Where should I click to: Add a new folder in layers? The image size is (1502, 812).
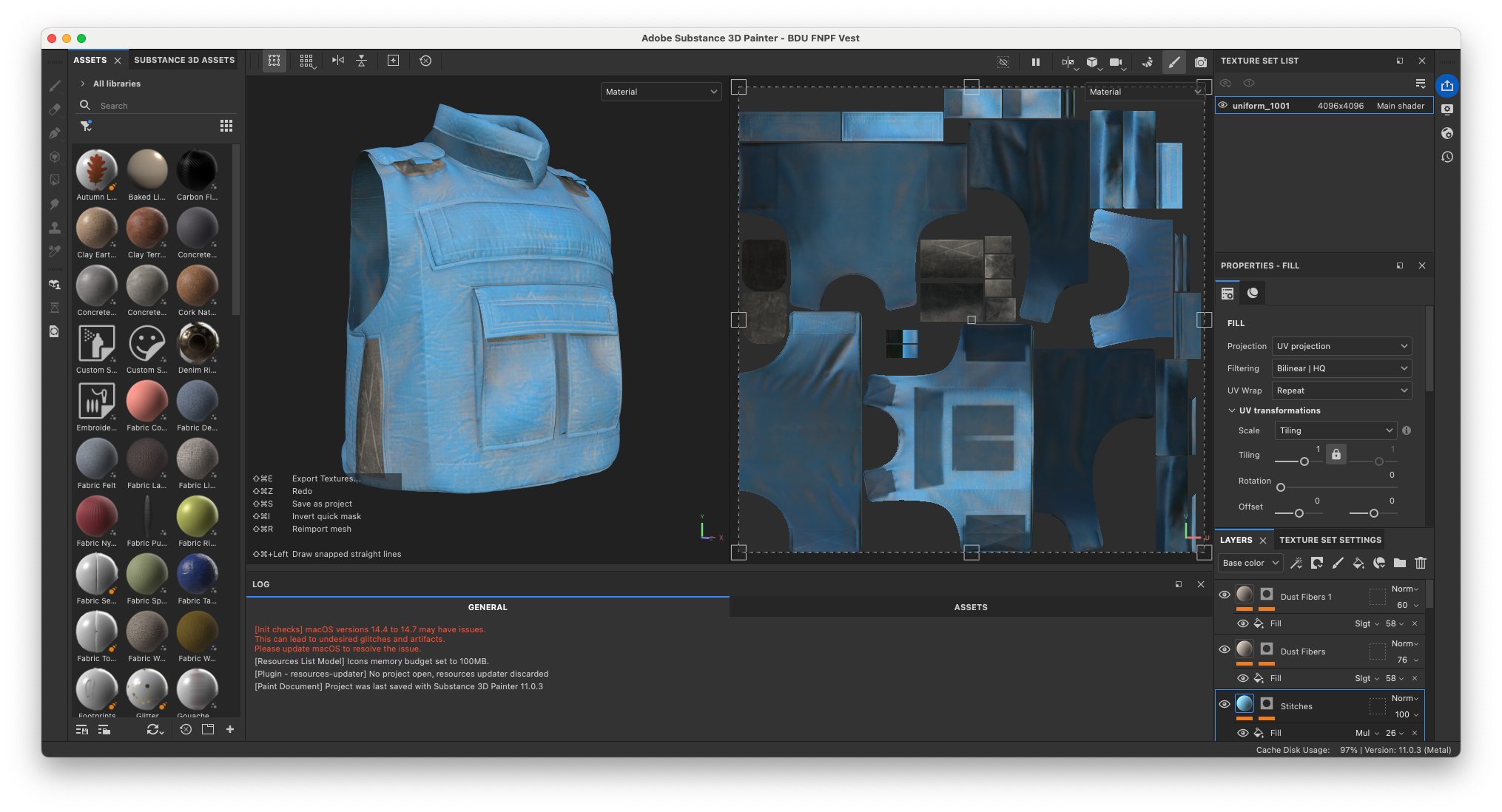[x=1400, y=563]
